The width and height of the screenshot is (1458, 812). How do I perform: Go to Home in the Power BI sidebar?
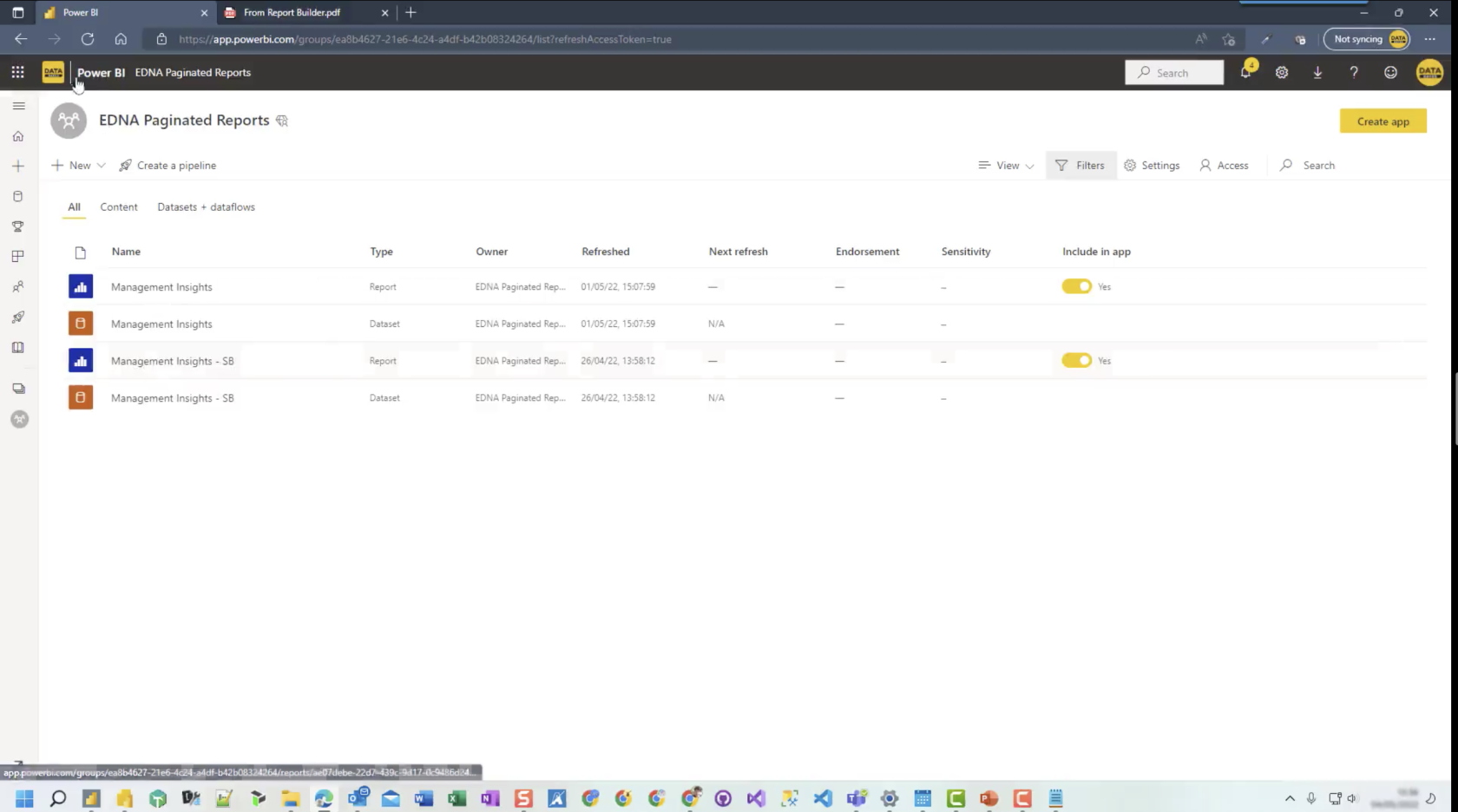click(18, 136)
